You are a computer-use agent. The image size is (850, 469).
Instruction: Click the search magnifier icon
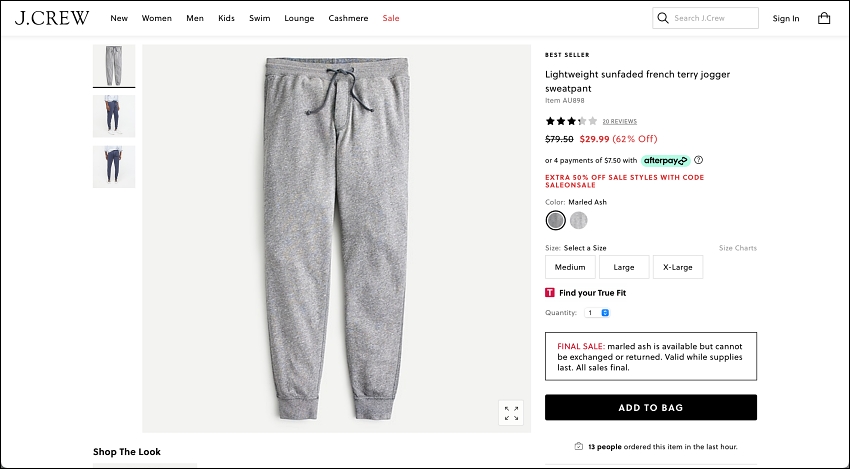[x=662, y=18]
